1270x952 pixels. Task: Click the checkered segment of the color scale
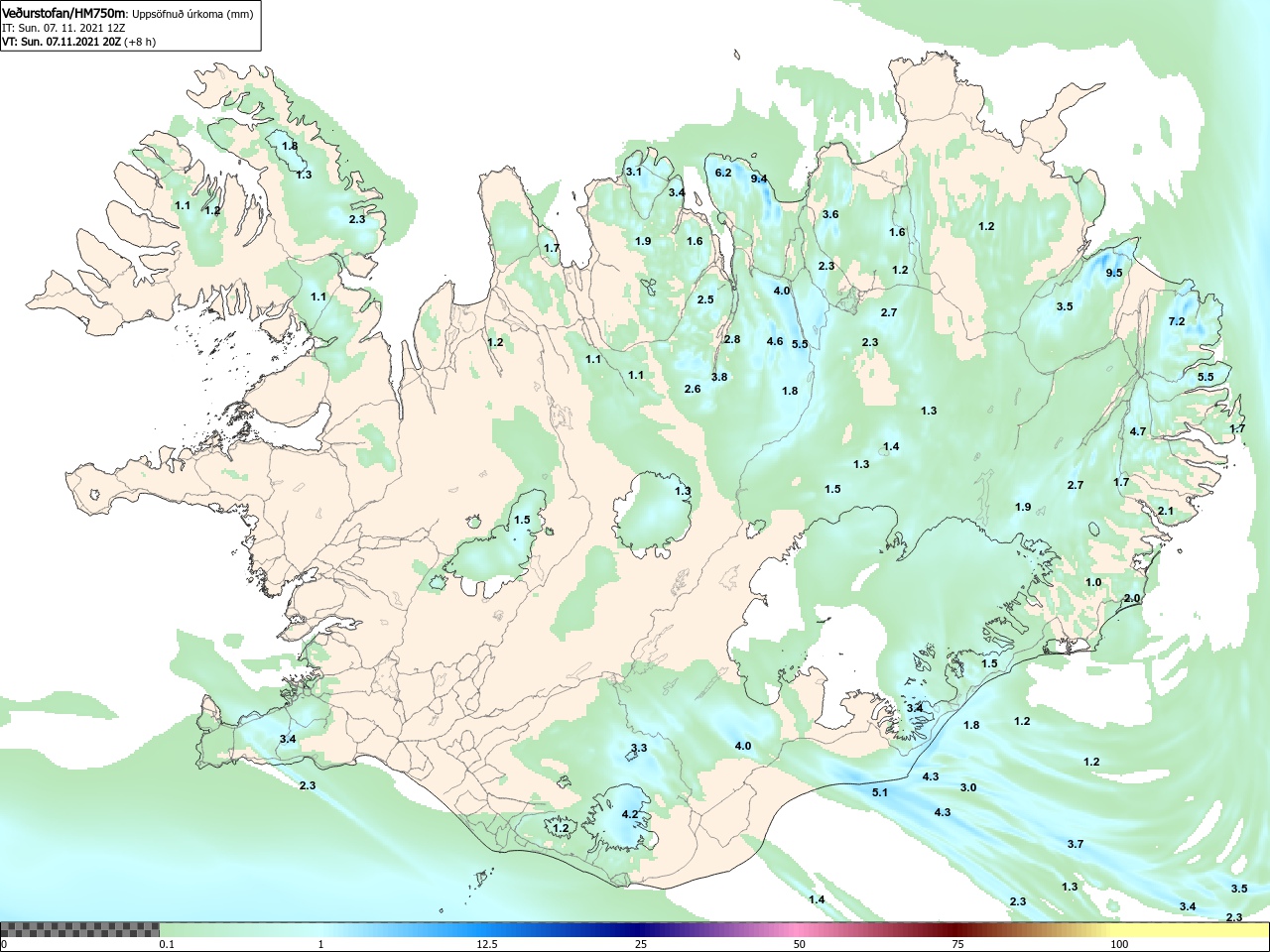(x=79, y=929)
